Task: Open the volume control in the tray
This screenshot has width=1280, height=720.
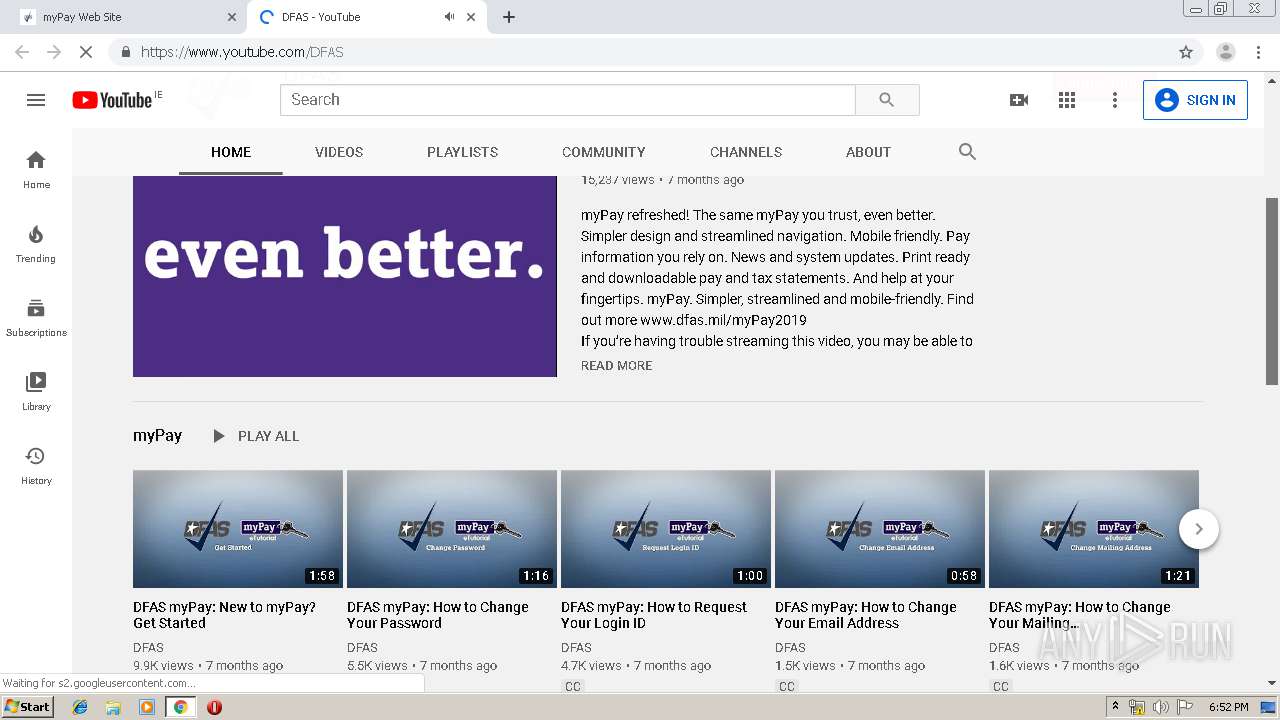Action: [1161, 707]
